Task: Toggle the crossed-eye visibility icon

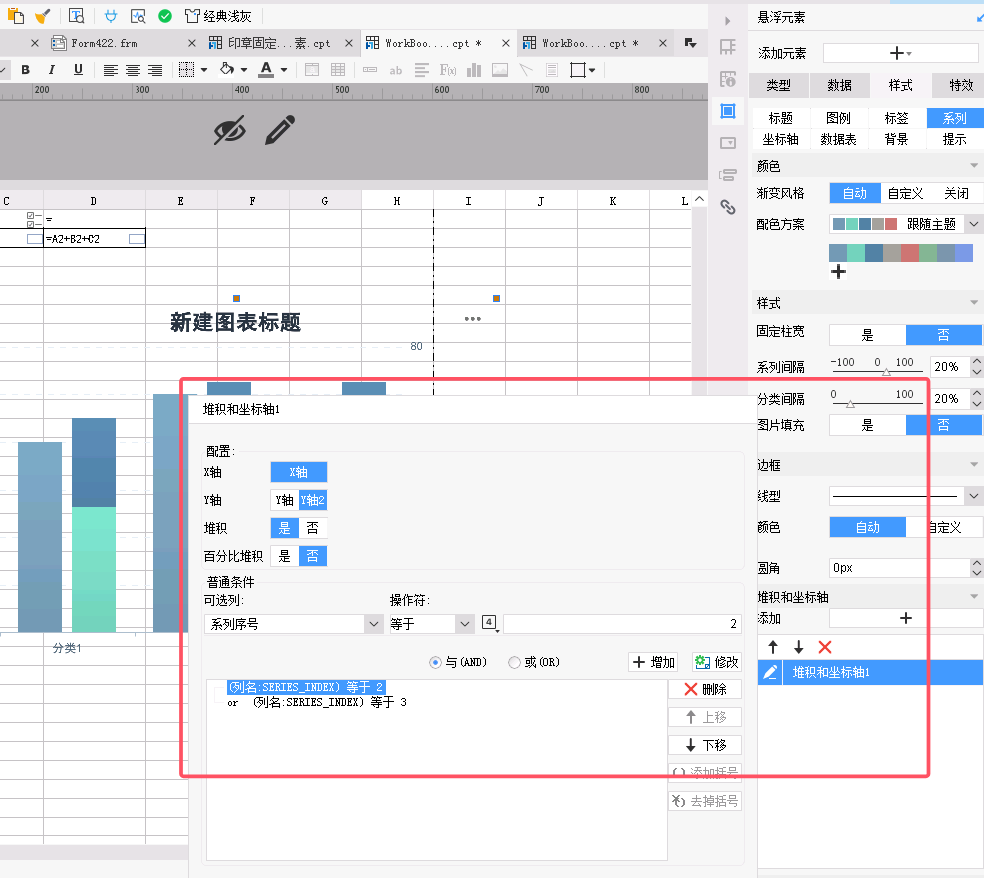Action: [230, 130]
